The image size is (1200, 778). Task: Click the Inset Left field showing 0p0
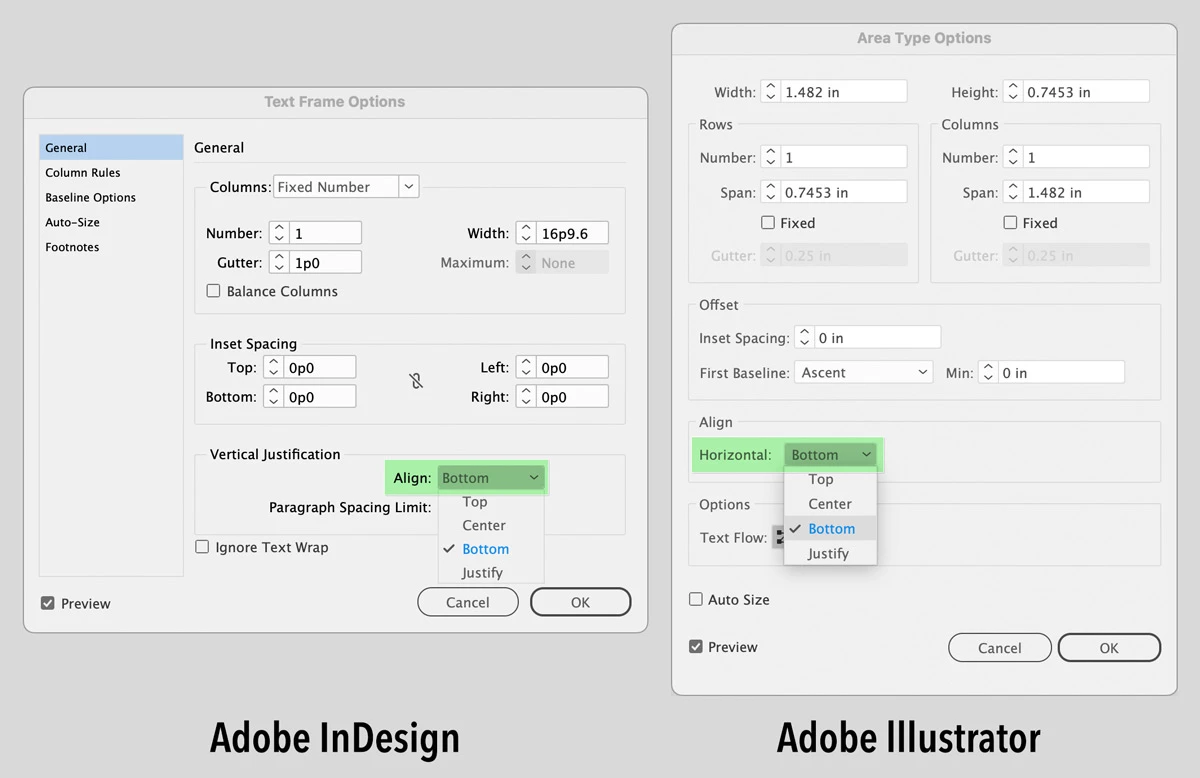click(x=572, y=368)
